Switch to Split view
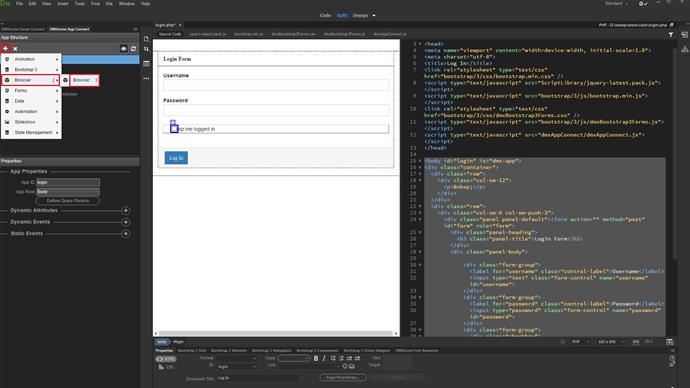Image resolution: width=690 pixels, height=388 pixels. (x=342, y=15)
